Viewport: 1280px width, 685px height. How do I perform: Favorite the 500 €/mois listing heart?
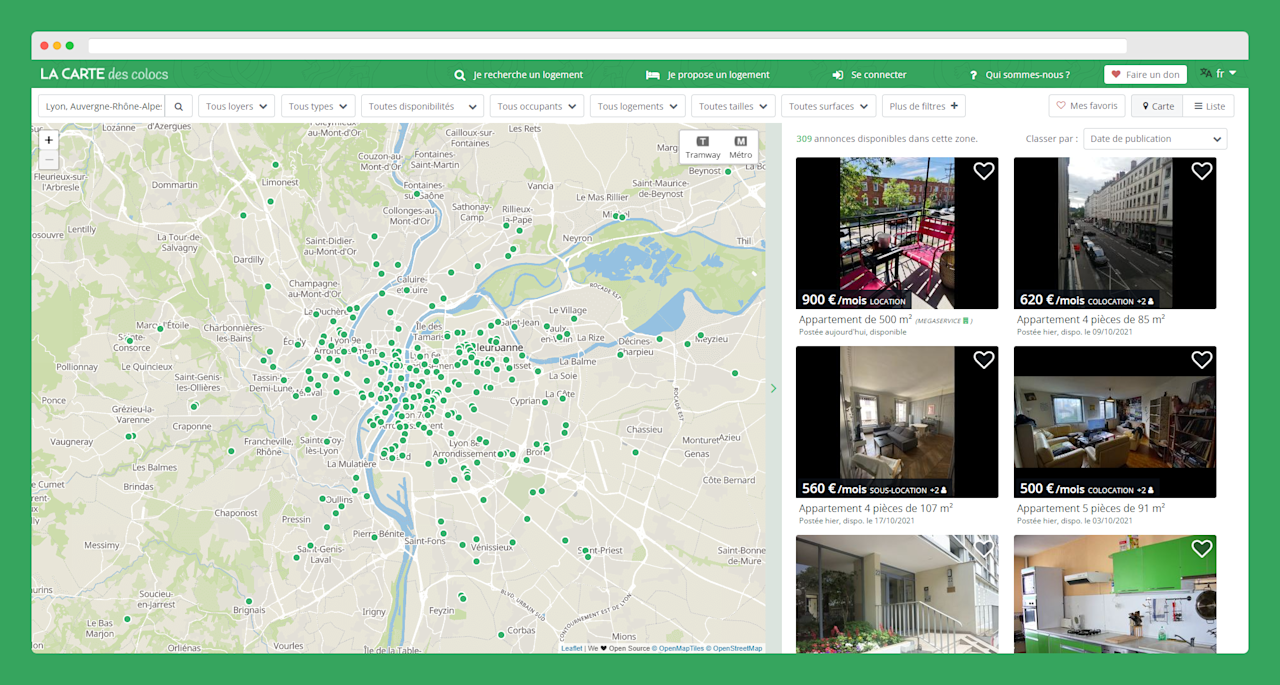pyautogui.click(x=1201, y=360)
